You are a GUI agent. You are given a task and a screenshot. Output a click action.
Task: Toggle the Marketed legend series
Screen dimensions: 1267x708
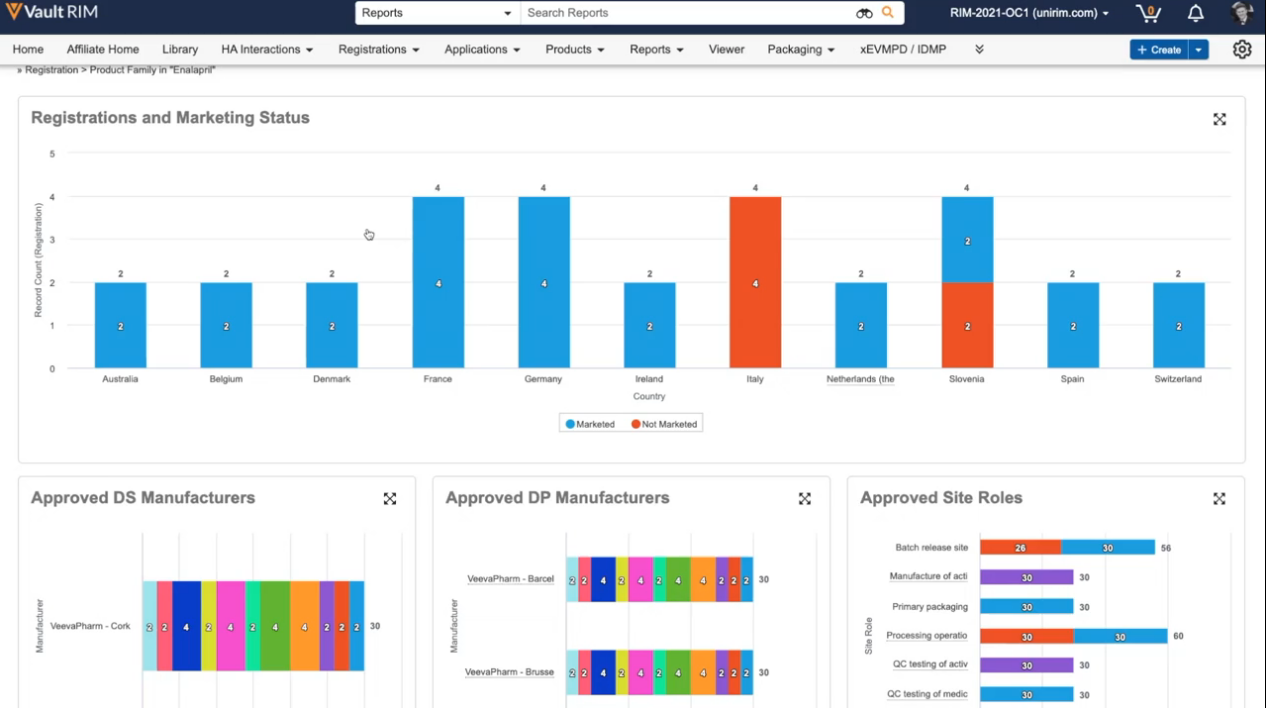pyautogui.click(x=590, y=424)
